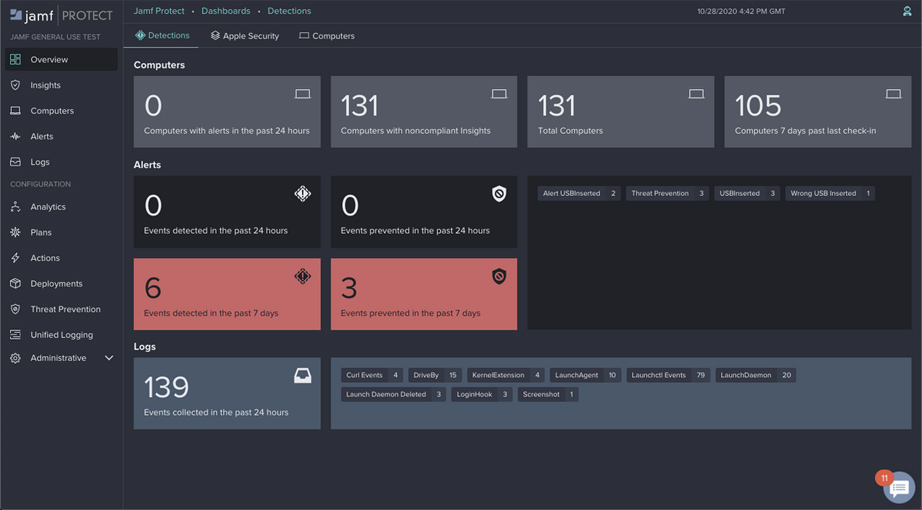This screenshot has height=510, width=922.
Task: Click the Plans gear icon
Action: [x=15, y=232]
